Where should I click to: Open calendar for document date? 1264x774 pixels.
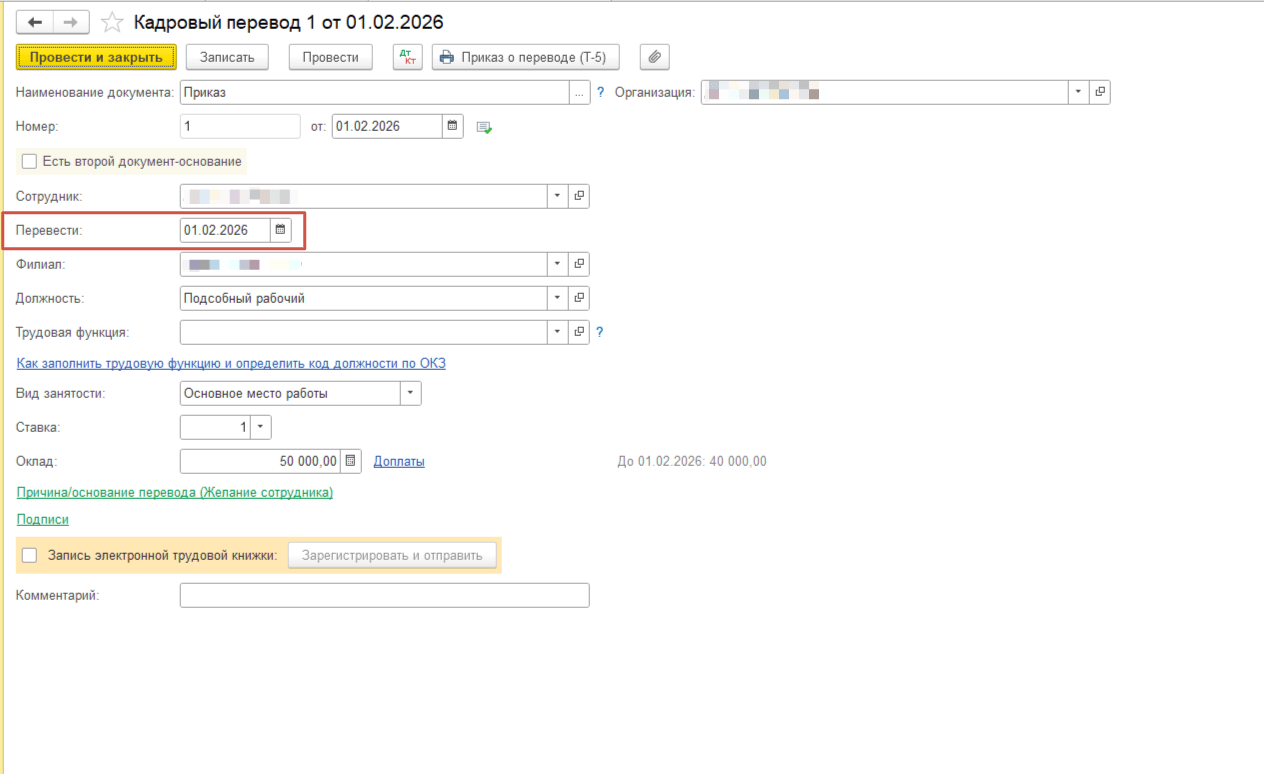[x=453, y=126]
